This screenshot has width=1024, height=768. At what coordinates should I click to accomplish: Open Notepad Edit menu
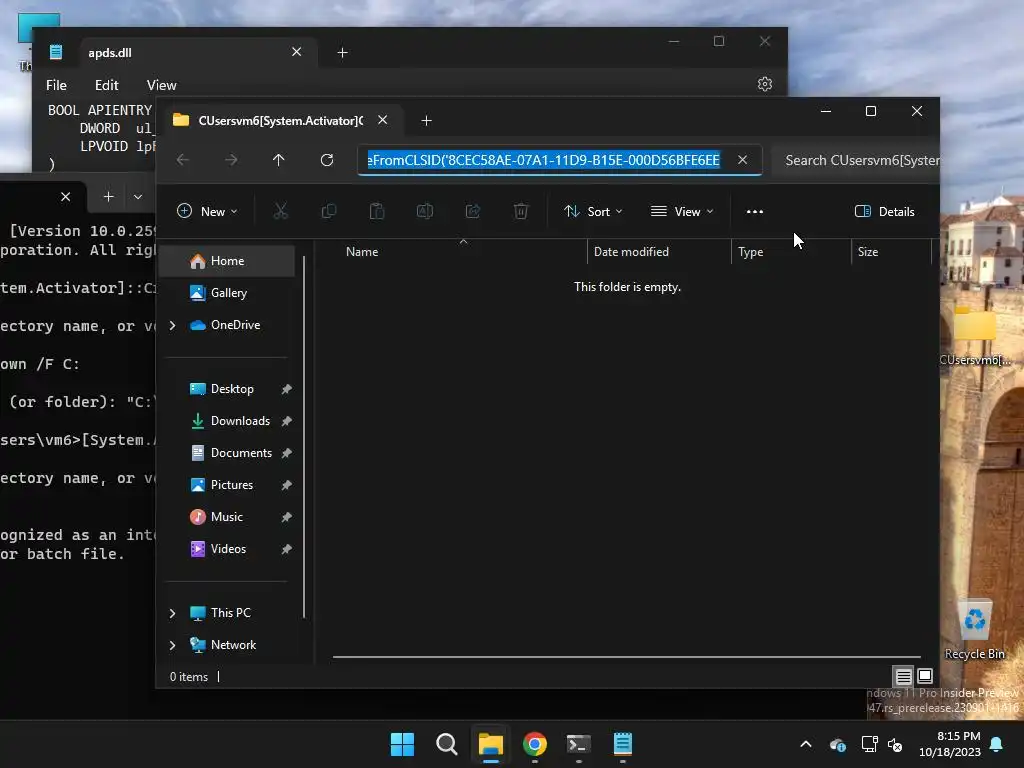[106, 85]
